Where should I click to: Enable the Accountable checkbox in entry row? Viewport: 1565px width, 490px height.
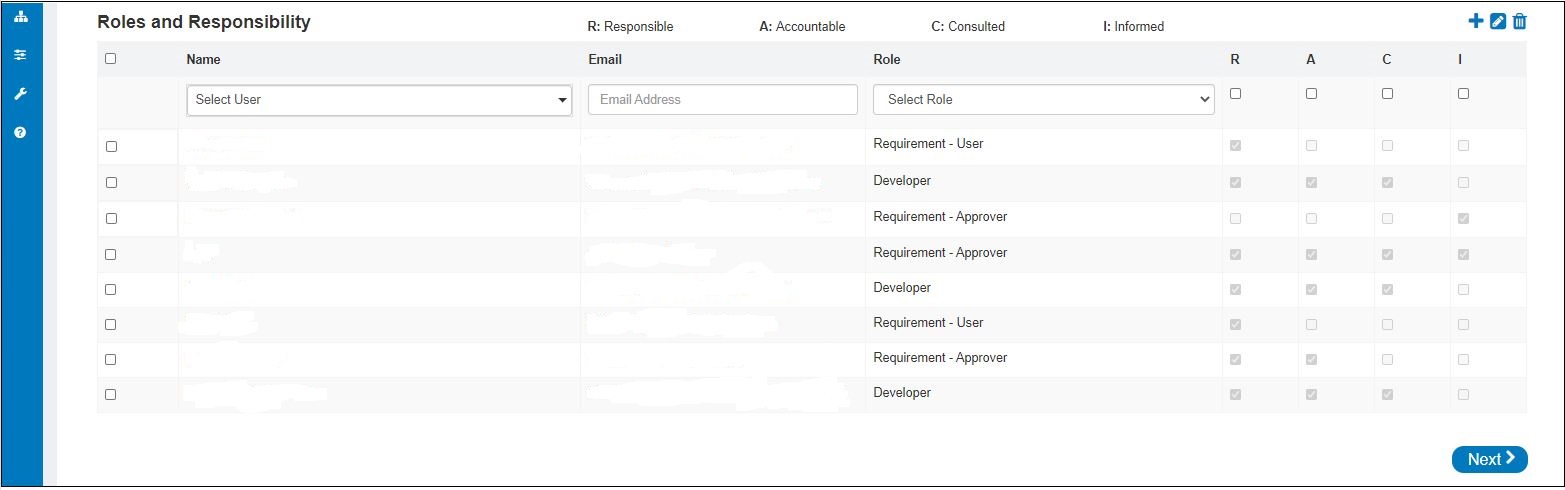(1312, 94)
